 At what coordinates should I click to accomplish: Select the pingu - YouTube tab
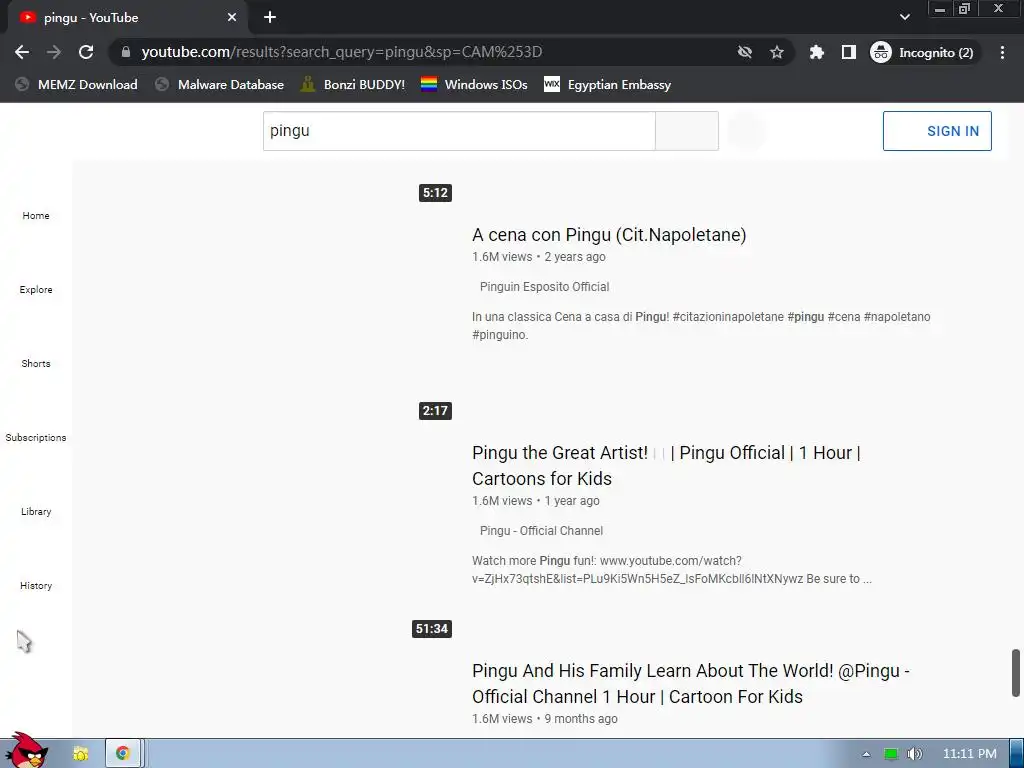coord(127,18)
